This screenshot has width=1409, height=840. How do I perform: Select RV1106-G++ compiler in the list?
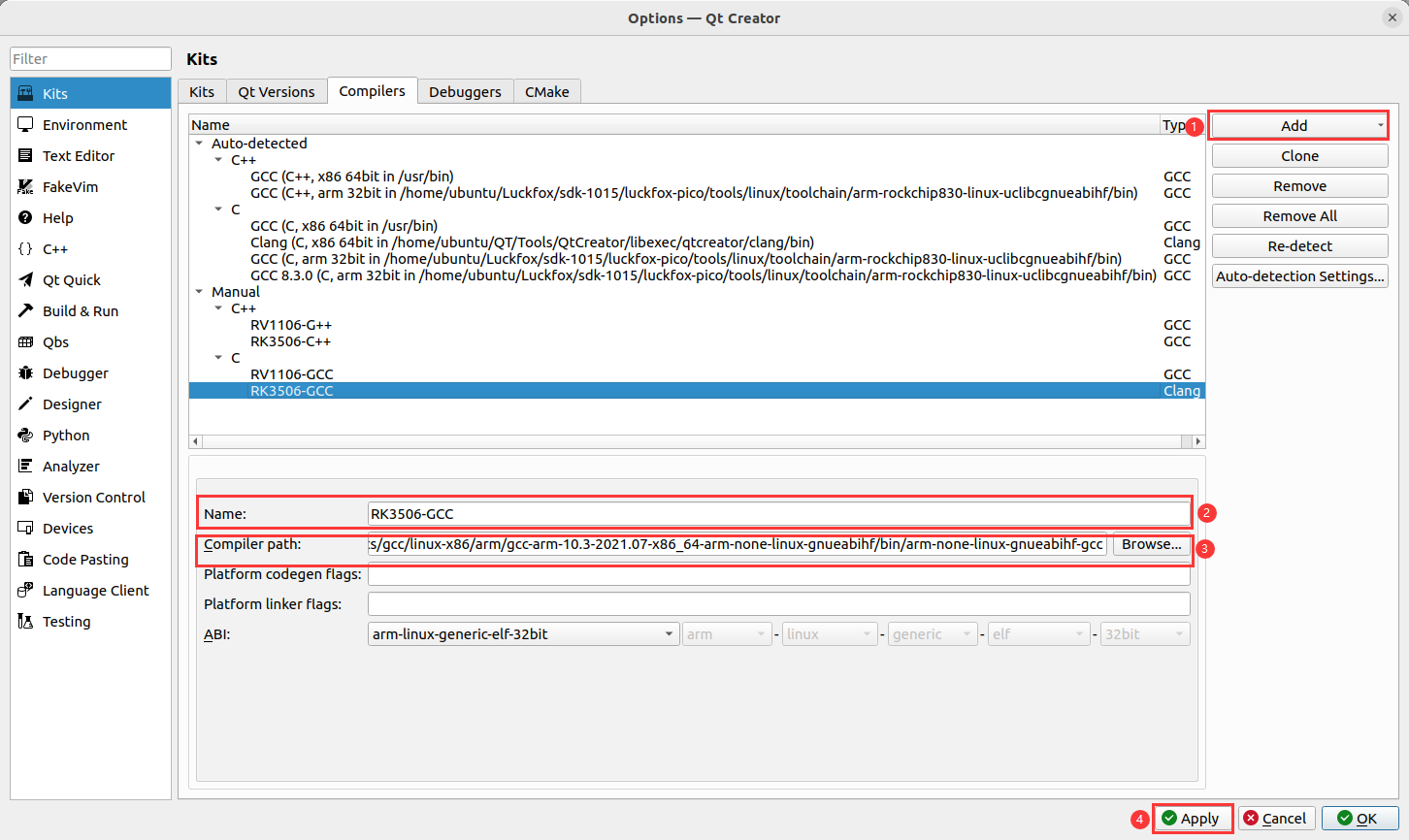[291, 325]
